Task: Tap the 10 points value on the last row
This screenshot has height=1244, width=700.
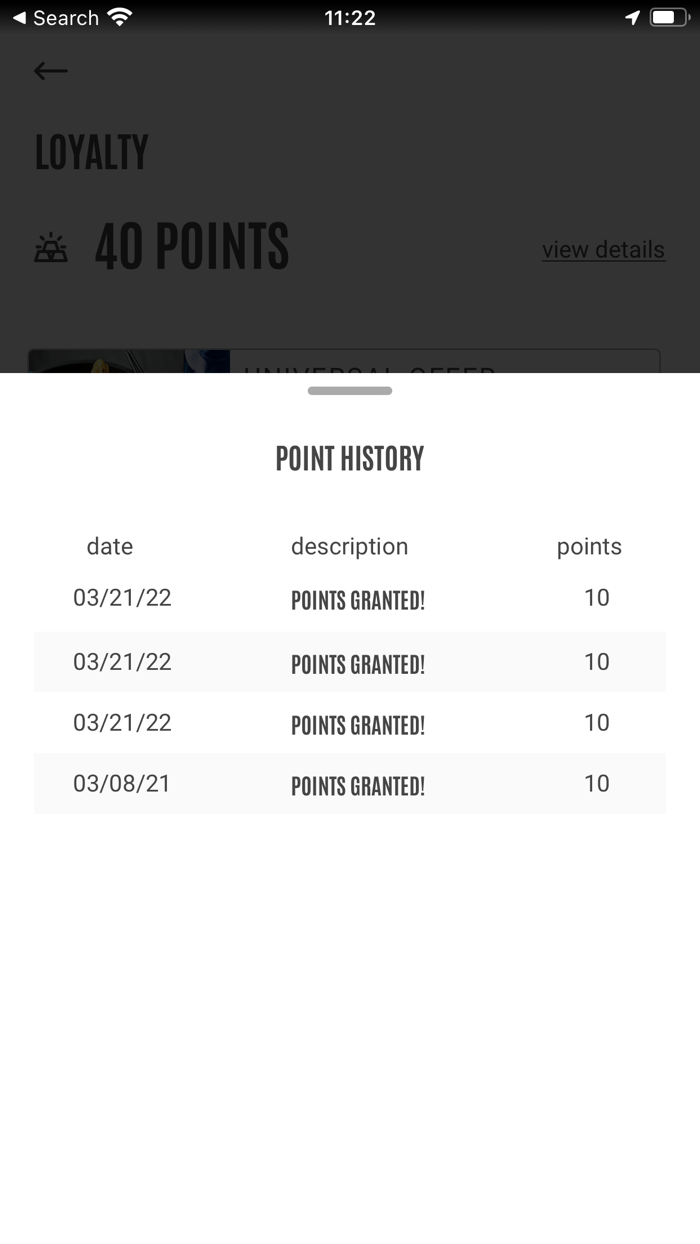Action: click(x=596, y=784)
